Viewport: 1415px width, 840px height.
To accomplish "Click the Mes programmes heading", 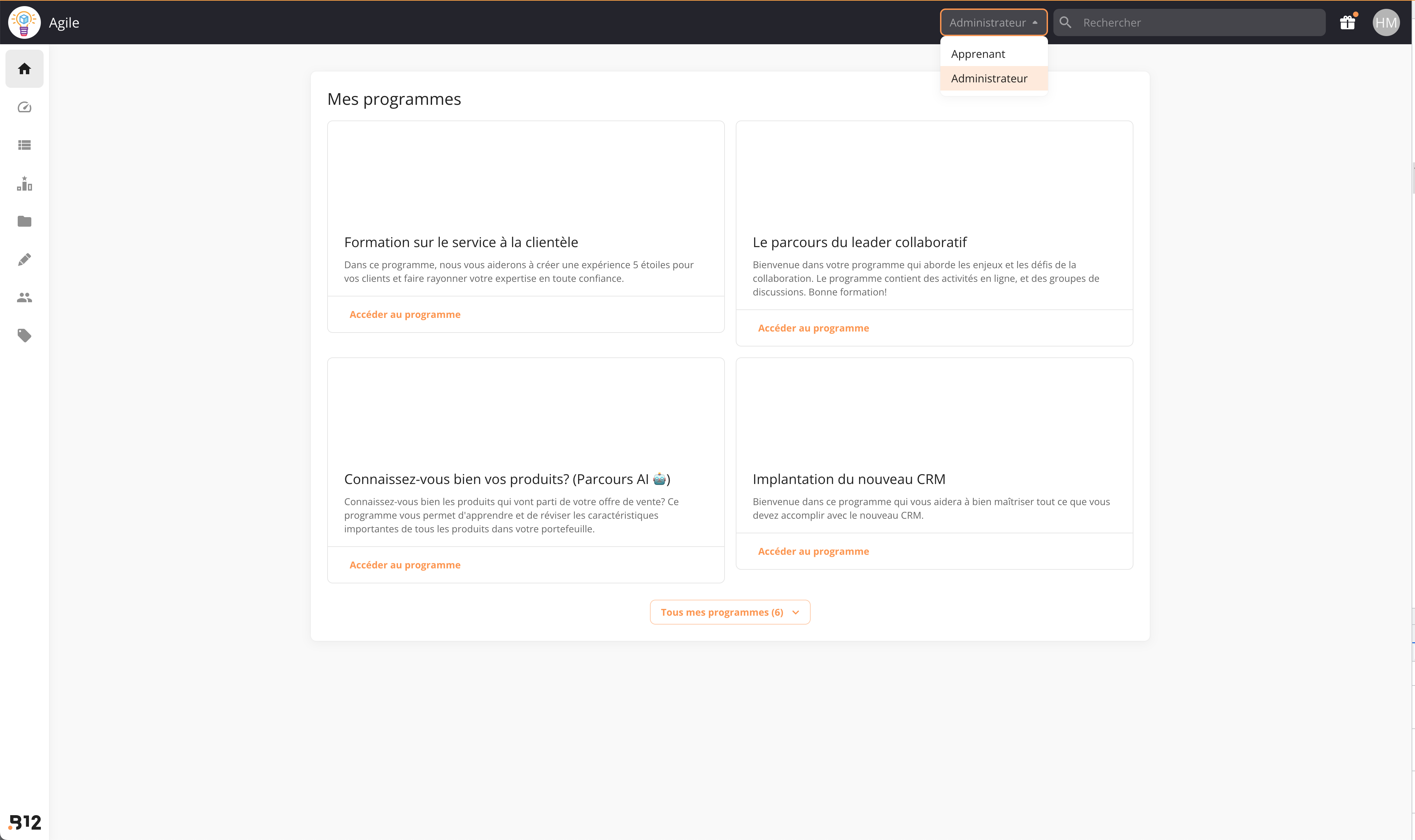I will (x=394, y=99).
